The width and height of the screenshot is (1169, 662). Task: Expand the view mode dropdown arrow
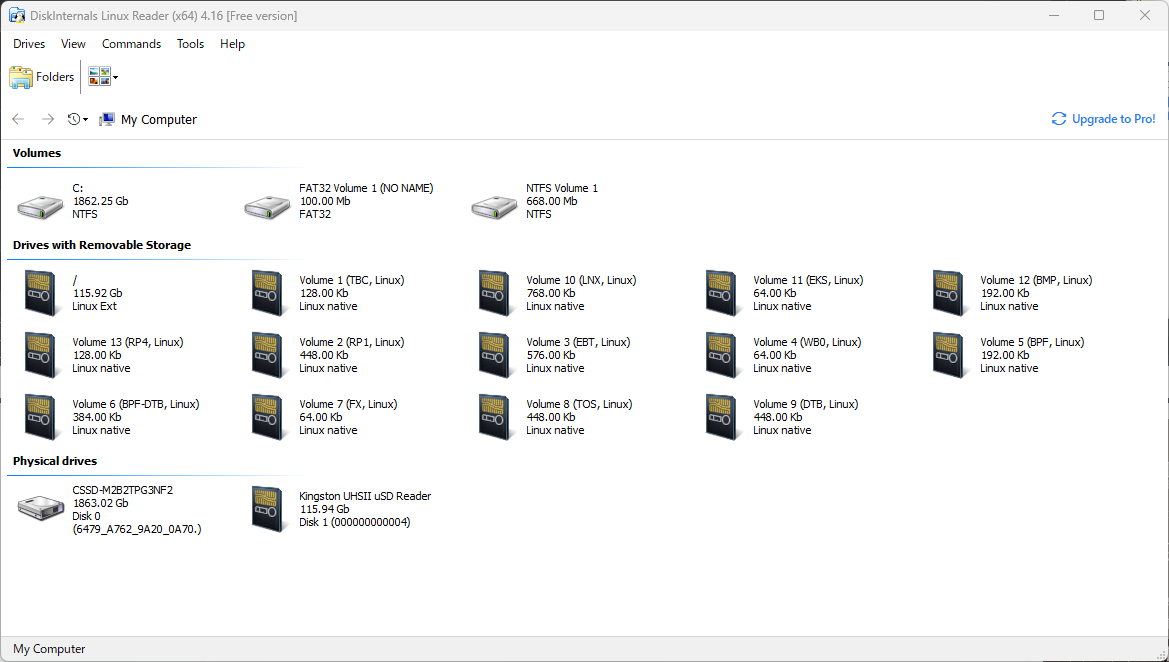[x=116, y=77]
